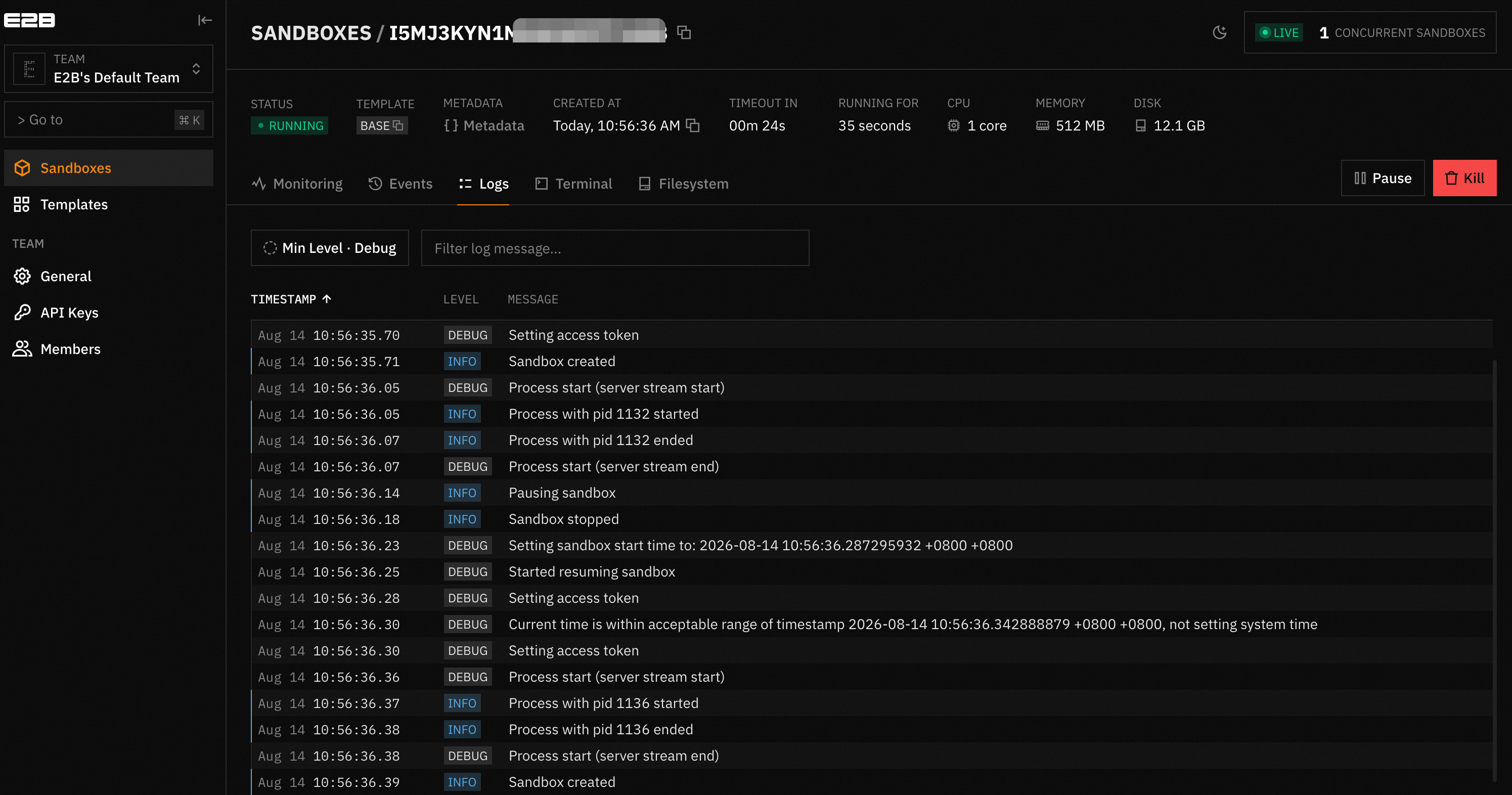The width and height of the screenshot is (1512, 795).
Task: Click the 35 seconds running value
Action: 874,125
